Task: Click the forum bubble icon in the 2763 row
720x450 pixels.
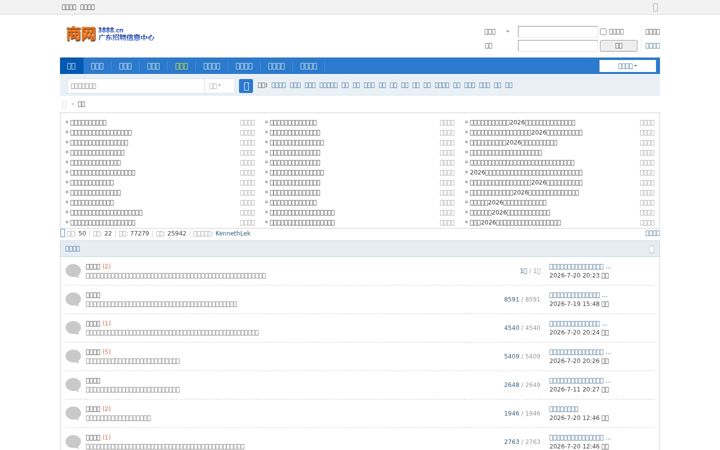Action: [x=73, y=442]
